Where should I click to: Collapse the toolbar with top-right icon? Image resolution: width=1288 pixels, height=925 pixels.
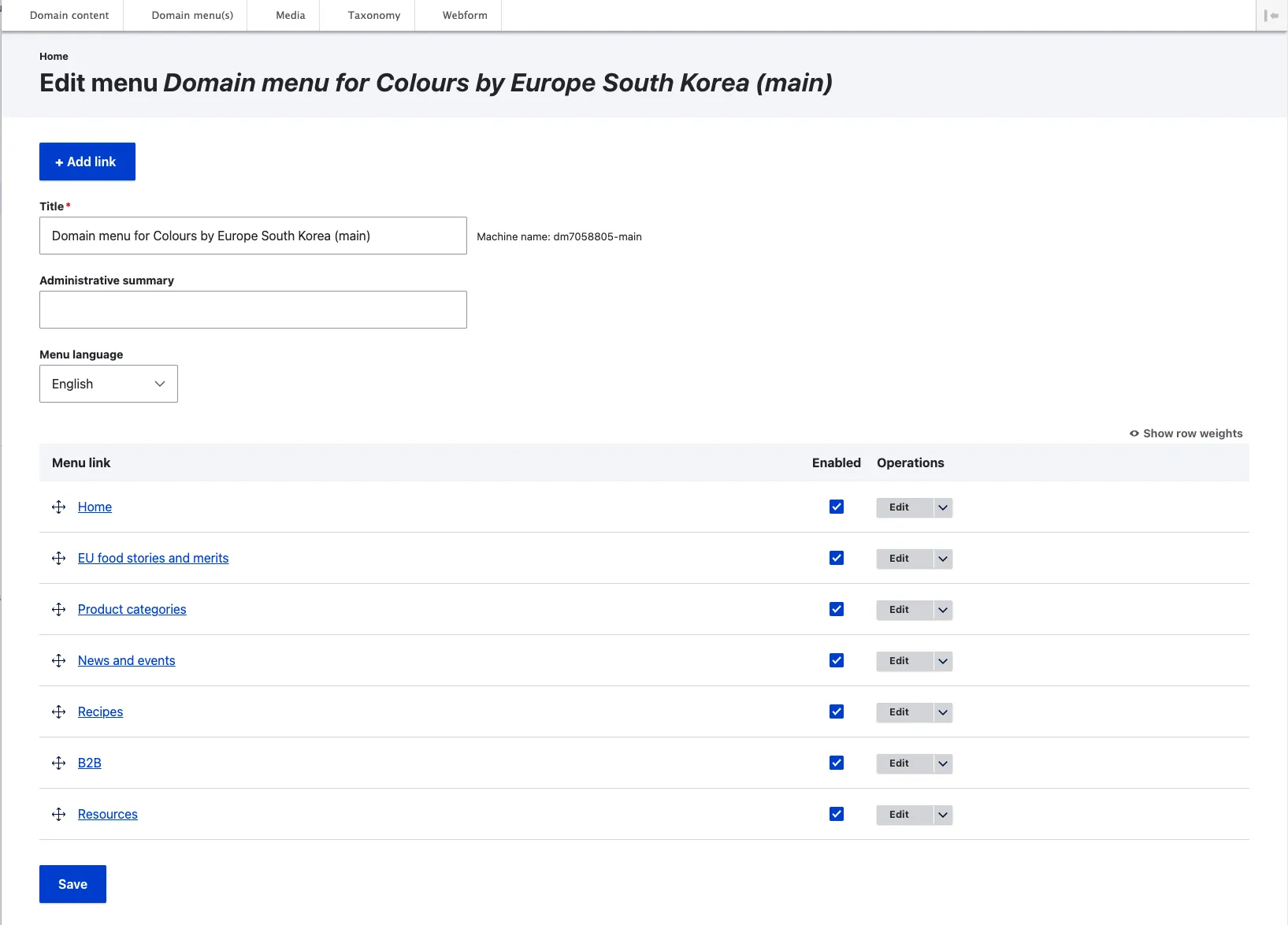[x=1271, y=16]
